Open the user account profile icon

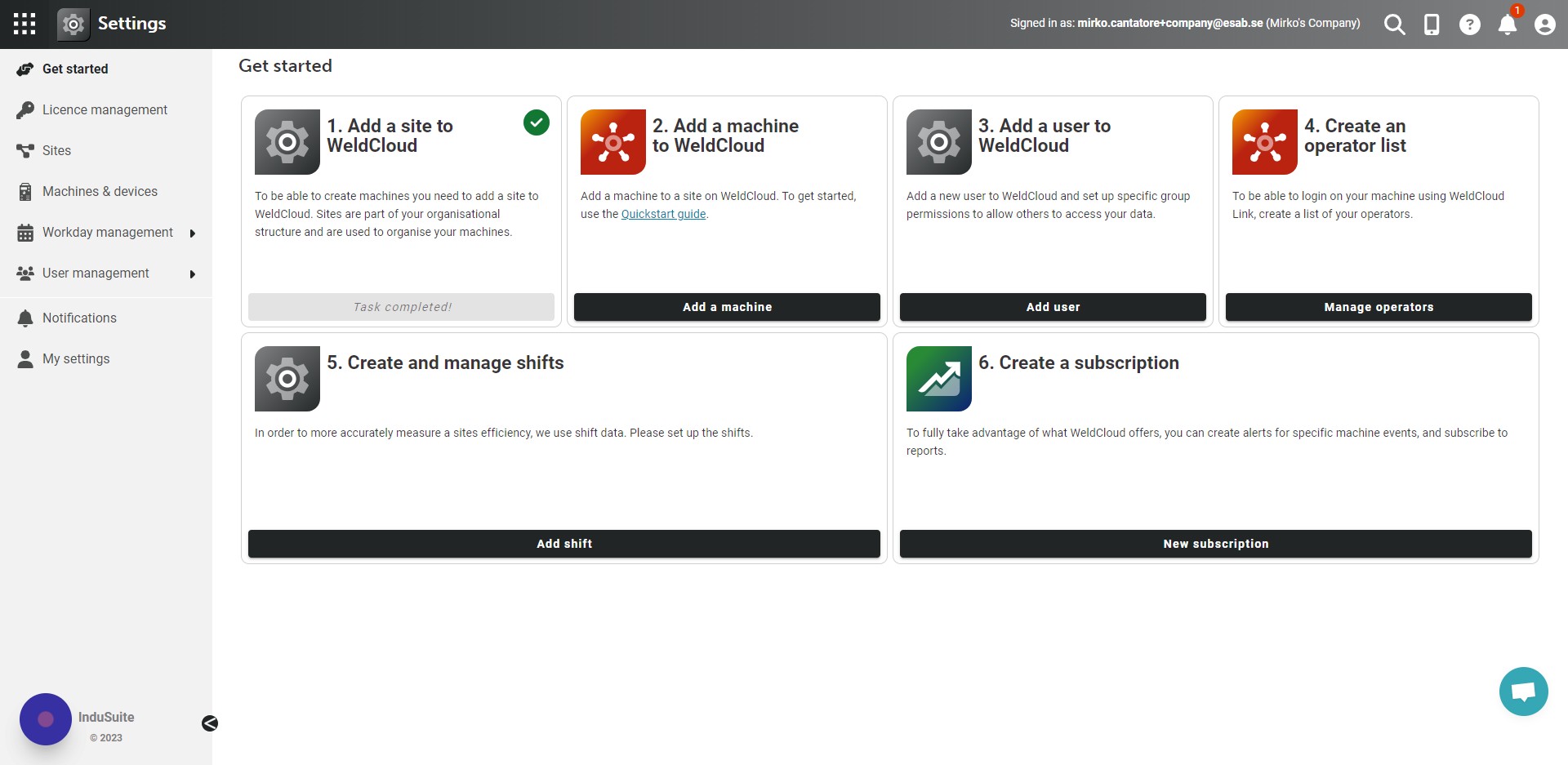1544,24
